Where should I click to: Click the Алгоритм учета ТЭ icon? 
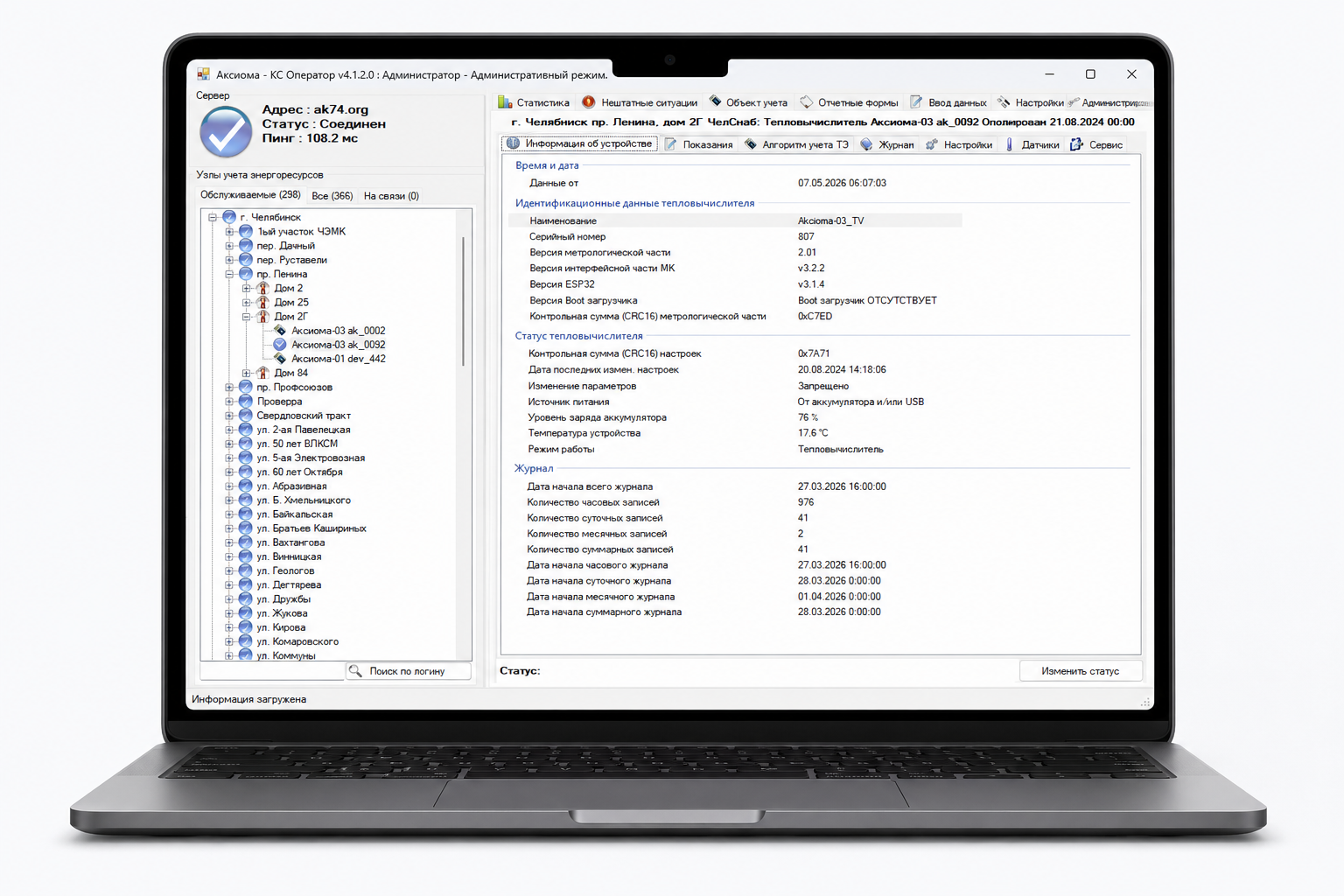click(751, 144)
